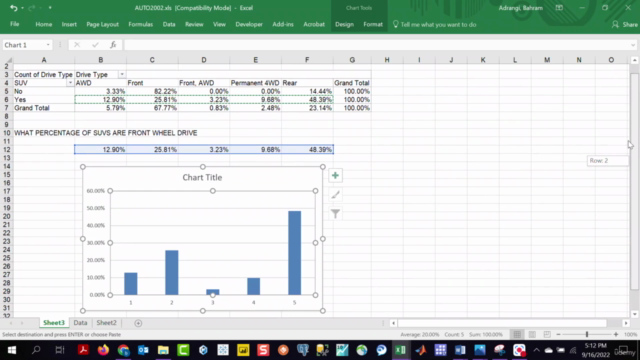
Task: Click the Redo icon in the title bar
Action: 32,8
